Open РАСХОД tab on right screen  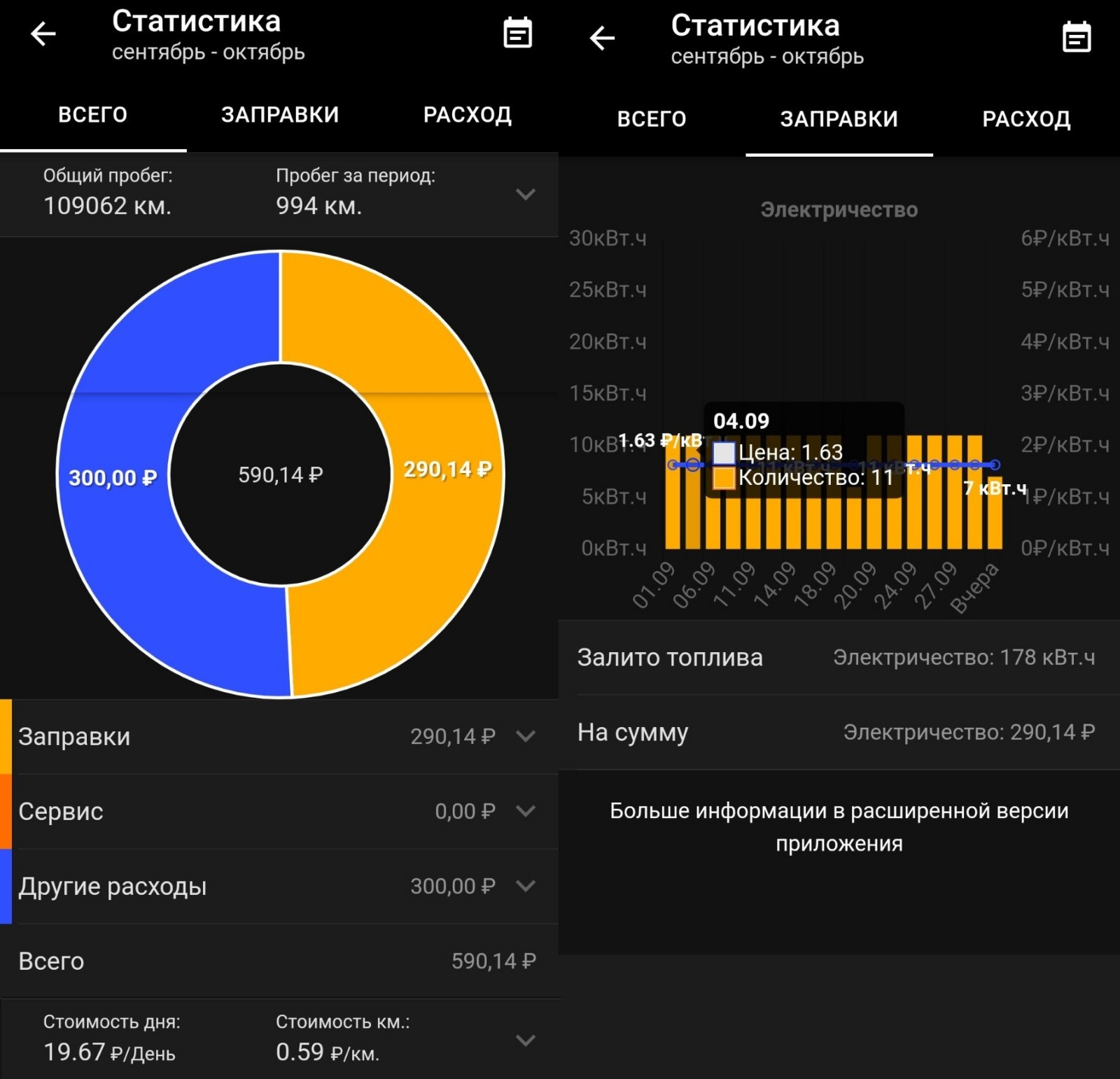pyautogui.click(x=1026, y=119)
